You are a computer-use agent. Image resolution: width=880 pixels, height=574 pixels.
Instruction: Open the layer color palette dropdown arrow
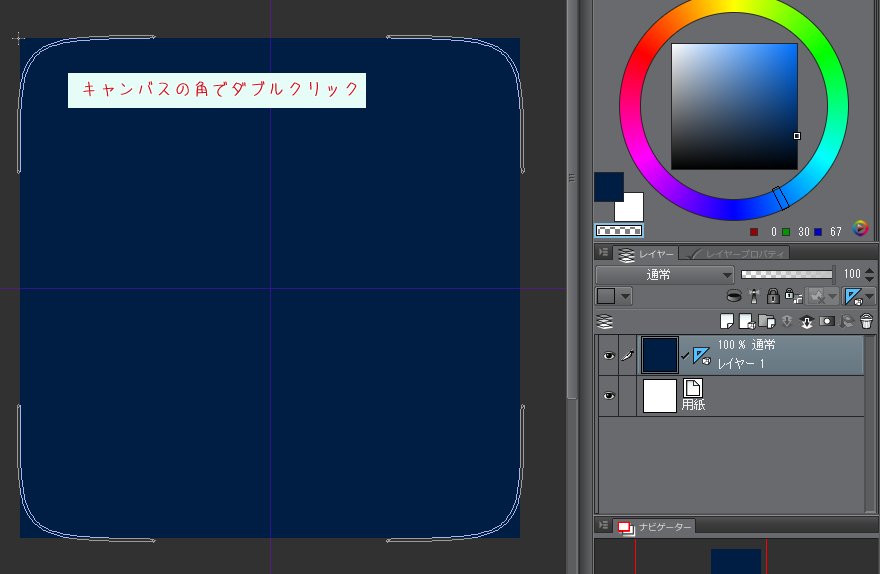[625, 296]
